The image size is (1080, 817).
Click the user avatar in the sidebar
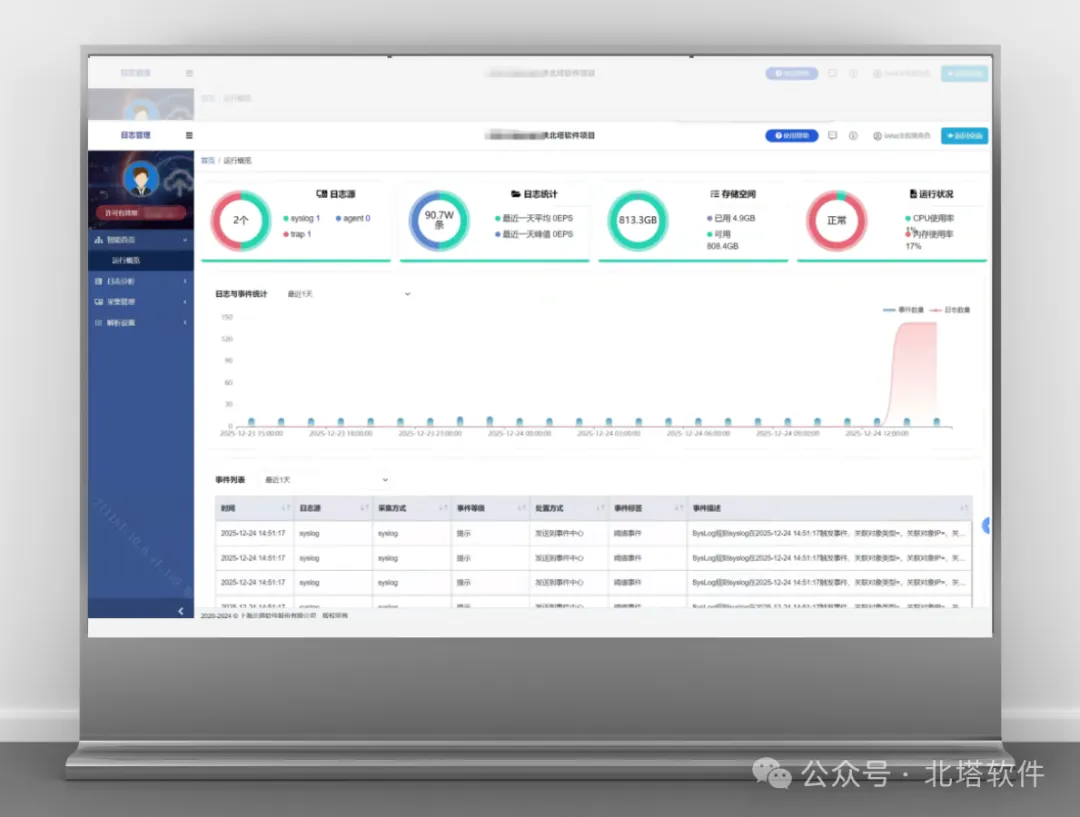[x=141, y=178]
